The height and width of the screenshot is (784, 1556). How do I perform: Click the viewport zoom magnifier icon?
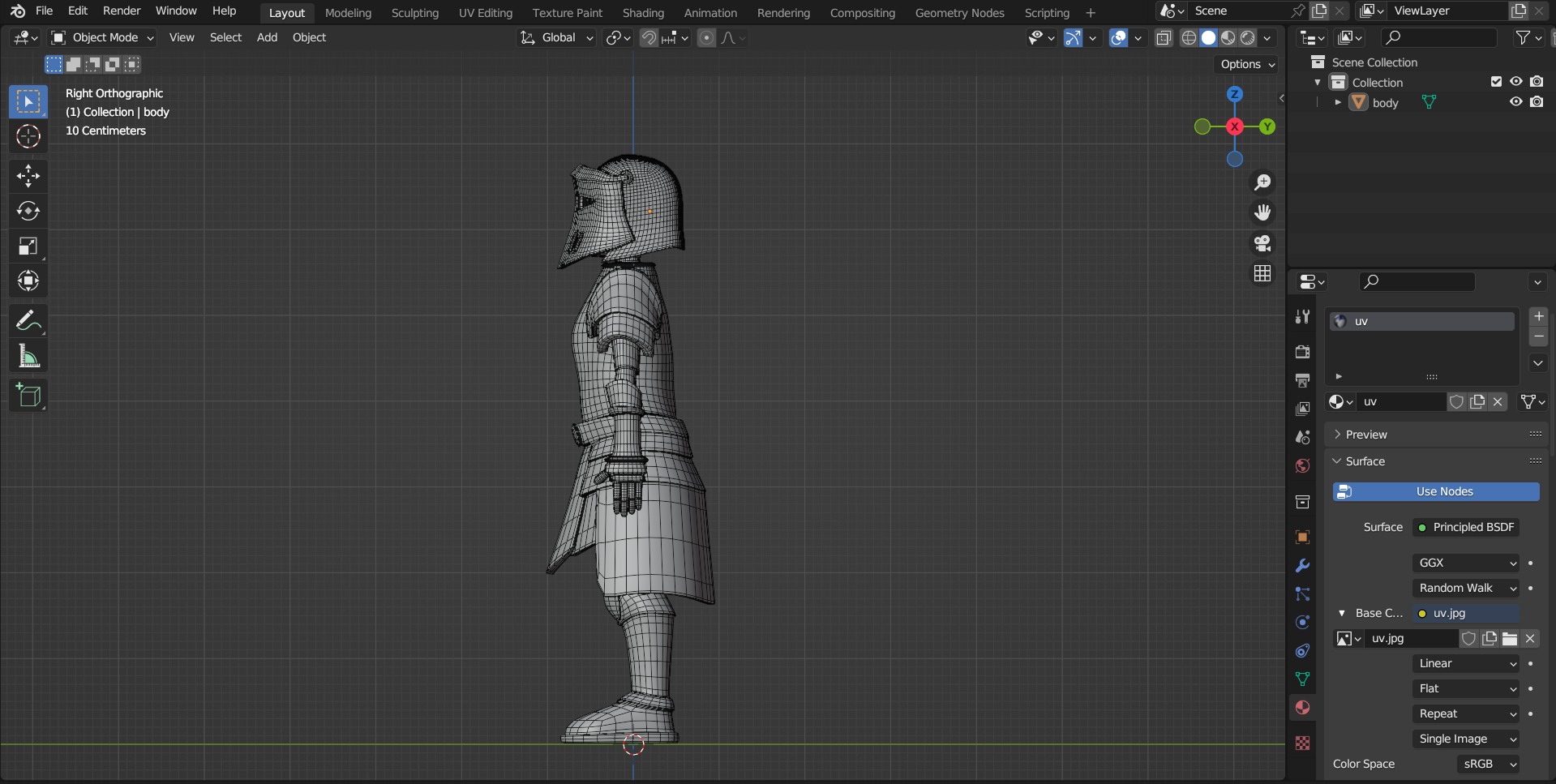click(x=1262, y=182)
